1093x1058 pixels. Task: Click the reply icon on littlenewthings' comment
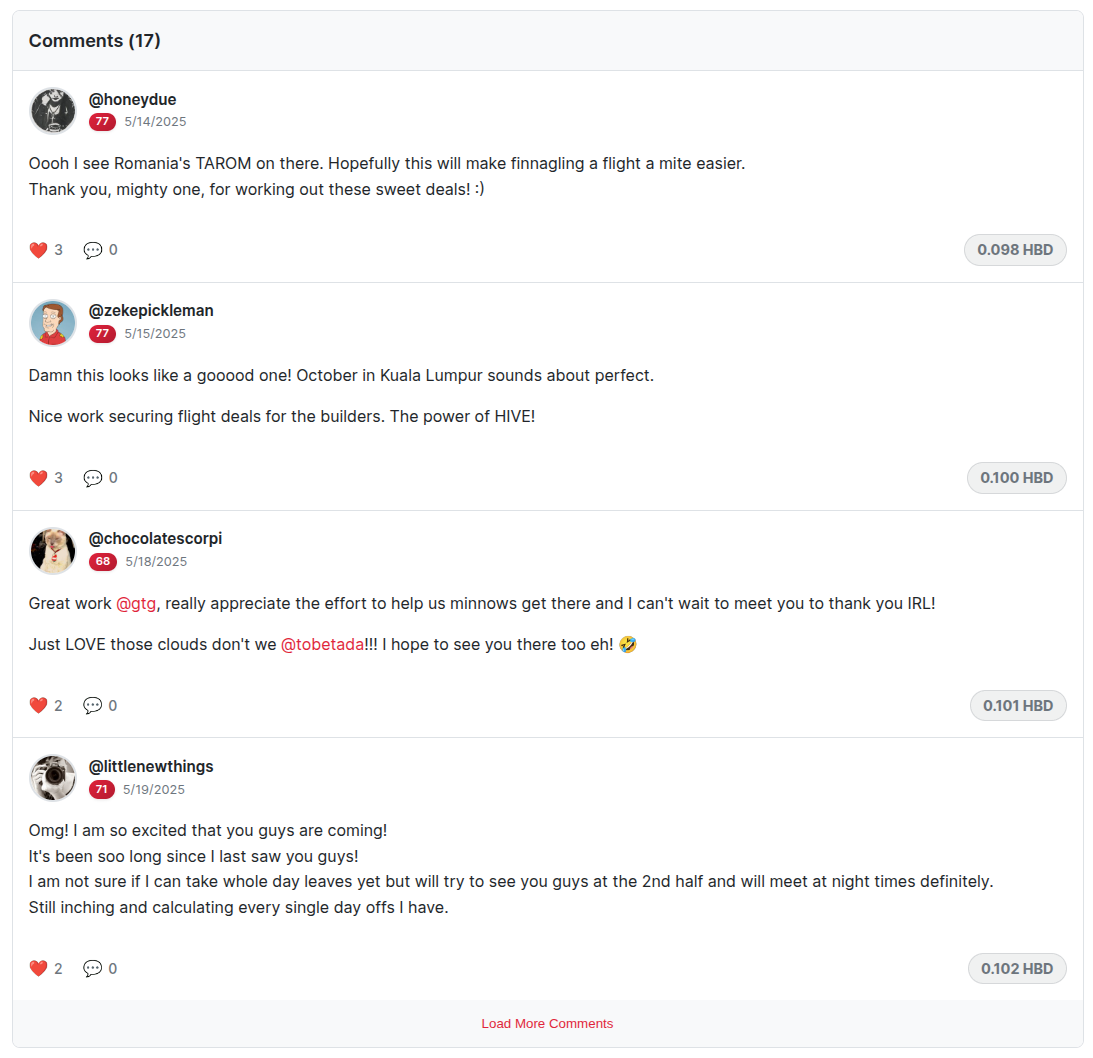pos(93,968)
